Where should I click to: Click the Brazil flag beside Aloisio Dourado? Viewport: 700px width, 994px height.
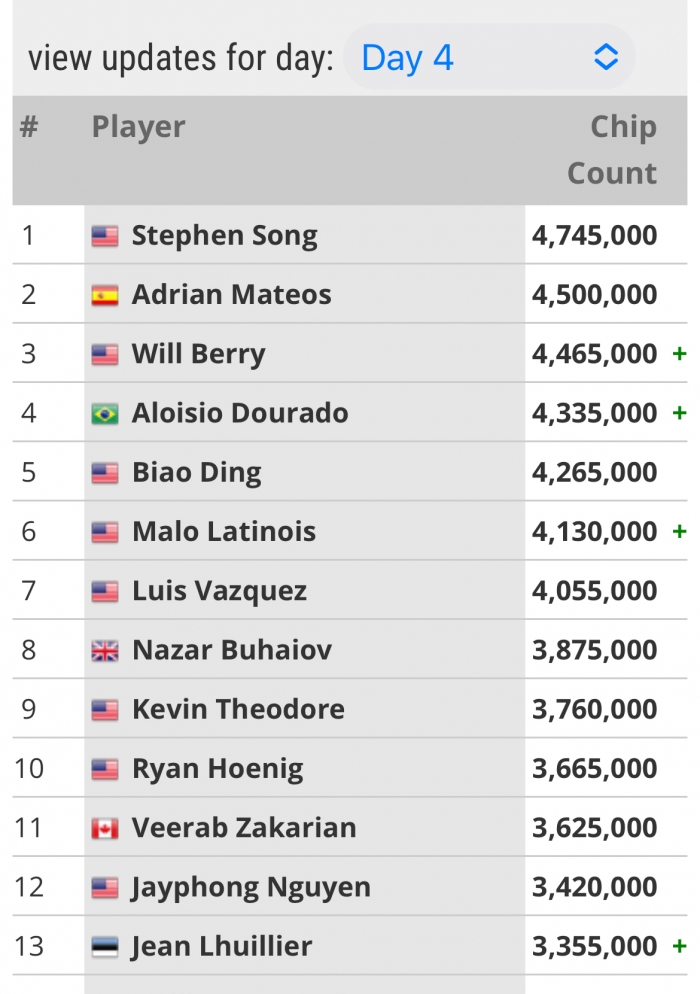[105, 414]
